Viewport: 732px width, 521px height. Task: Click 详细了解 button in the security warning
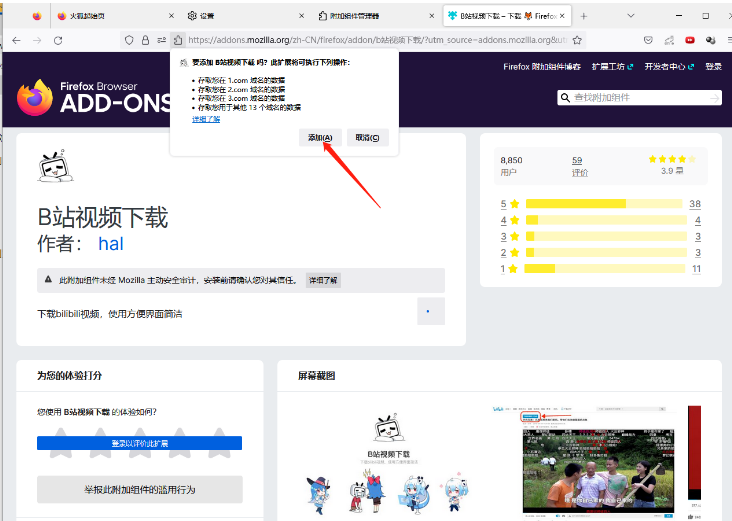323,281
